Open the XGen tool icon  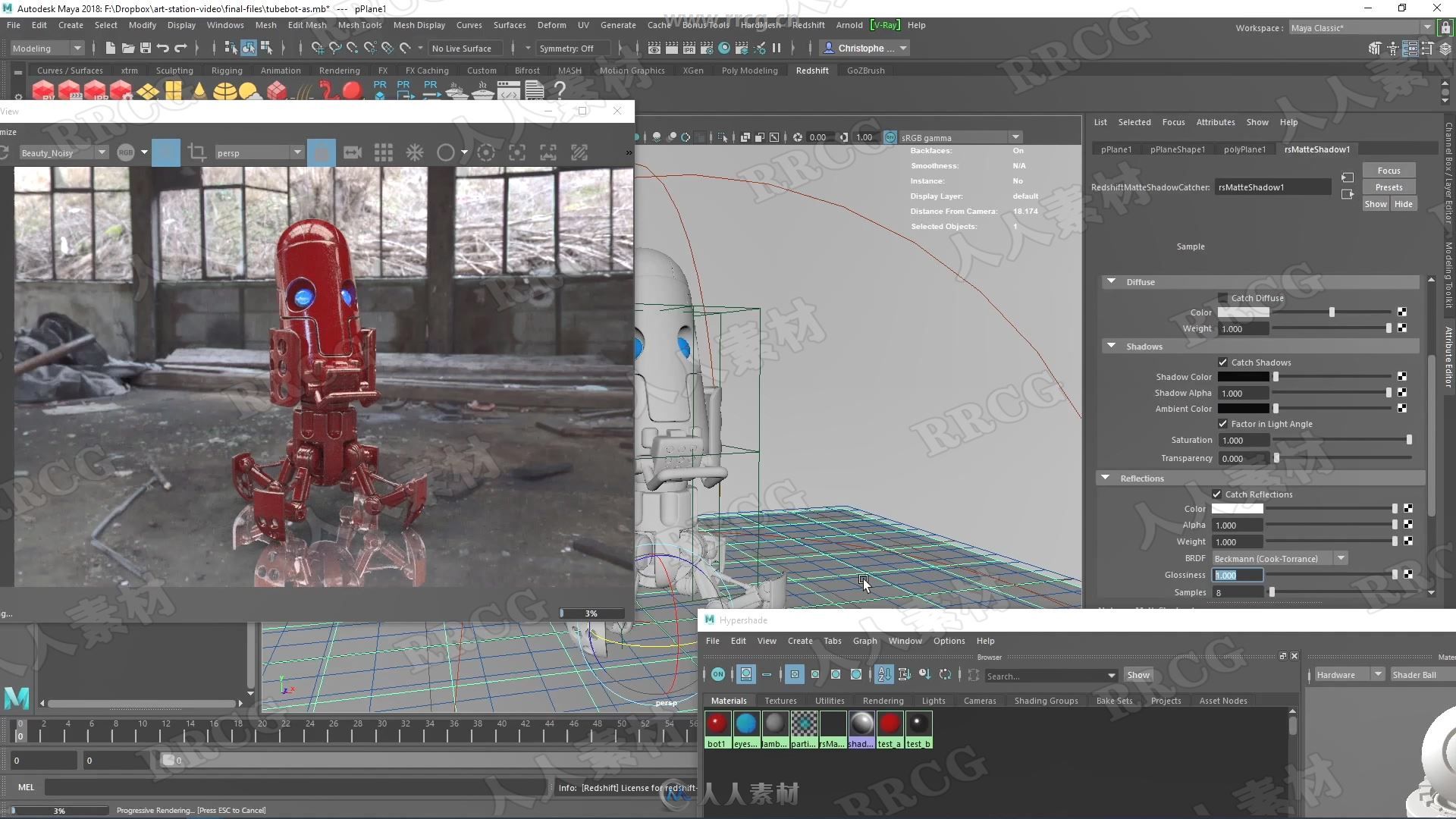(693, 70)
